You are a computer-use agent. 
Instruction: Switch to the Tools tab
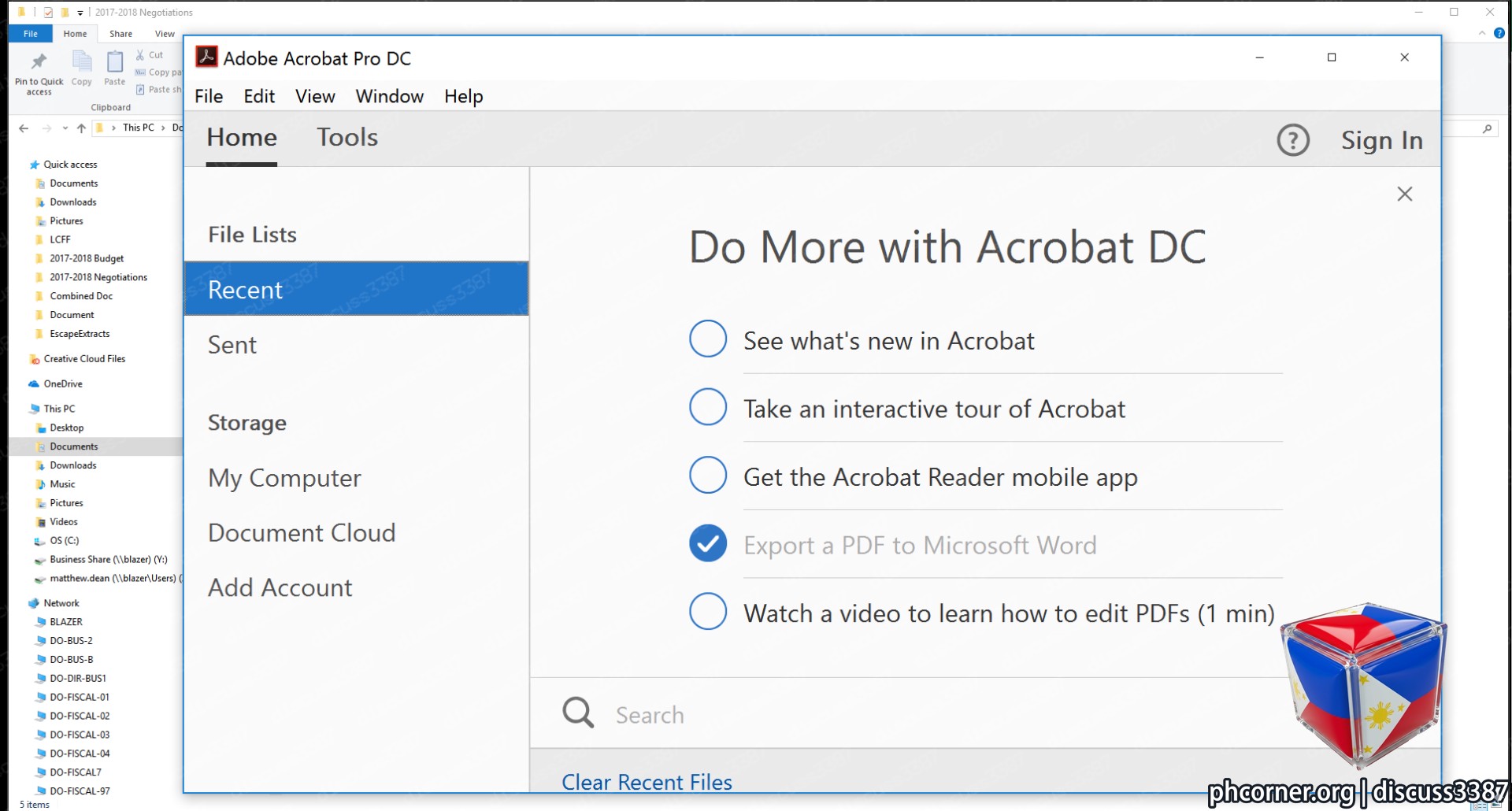click(347, 137)
